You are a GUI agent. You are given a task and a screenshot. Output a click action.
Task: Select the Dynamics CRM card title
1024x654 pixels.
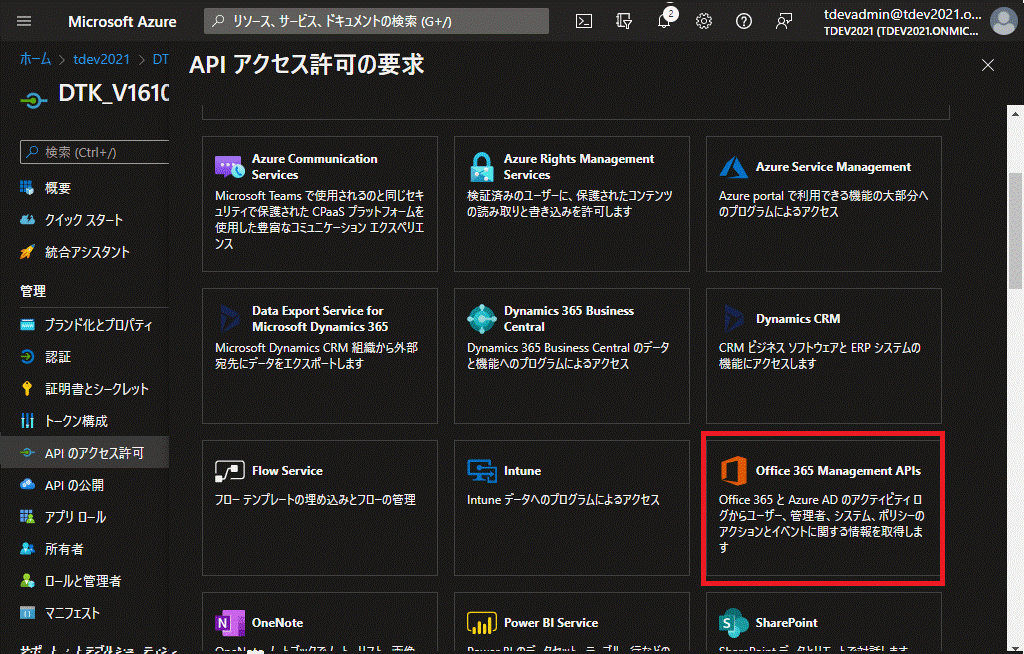[797, 319]
